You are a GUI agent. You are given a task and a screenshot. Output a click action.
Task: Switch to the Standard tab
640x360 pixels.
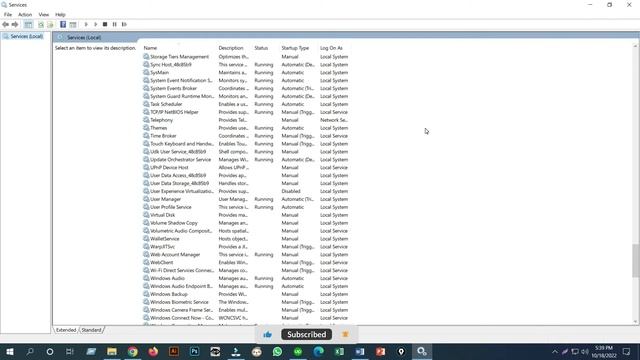coord(91,330)
